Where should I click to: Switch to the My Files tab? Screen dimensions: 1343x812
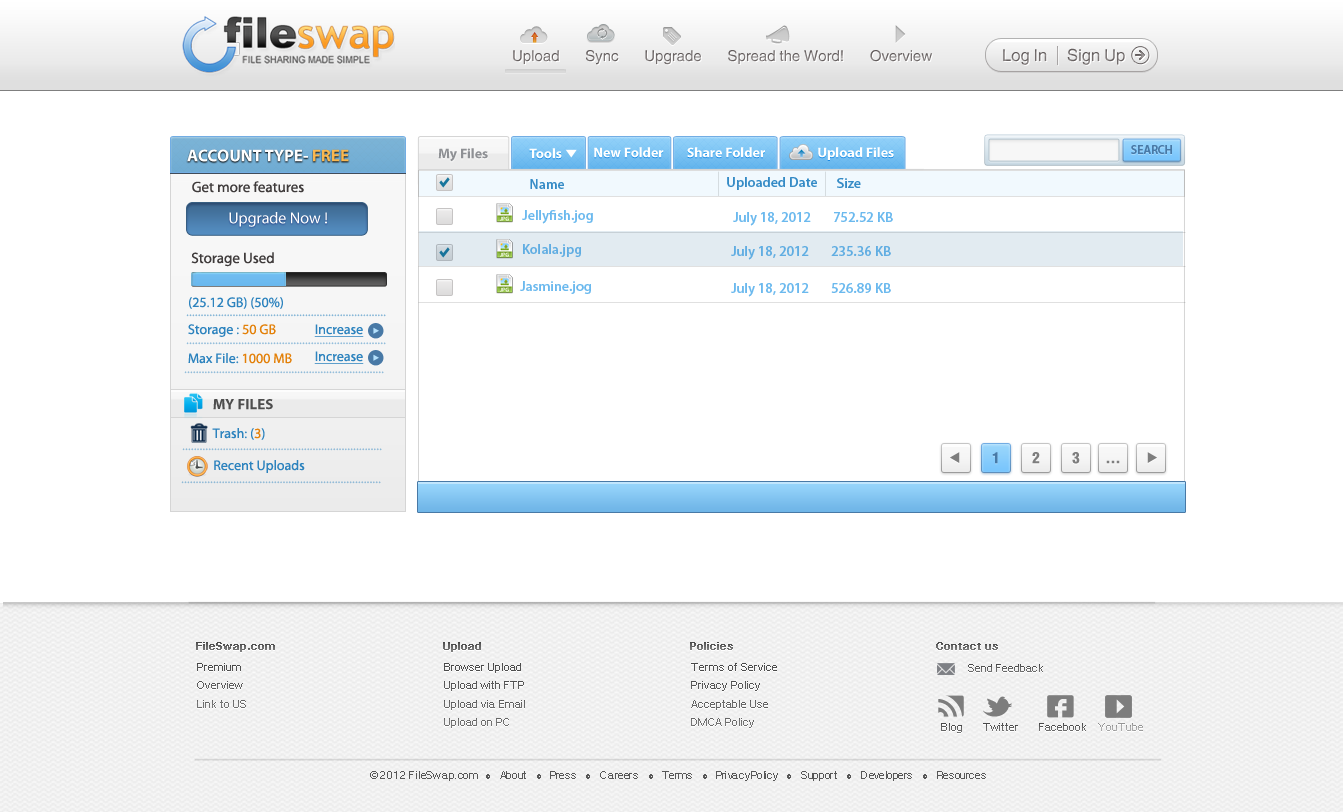[x=463, y=153]
